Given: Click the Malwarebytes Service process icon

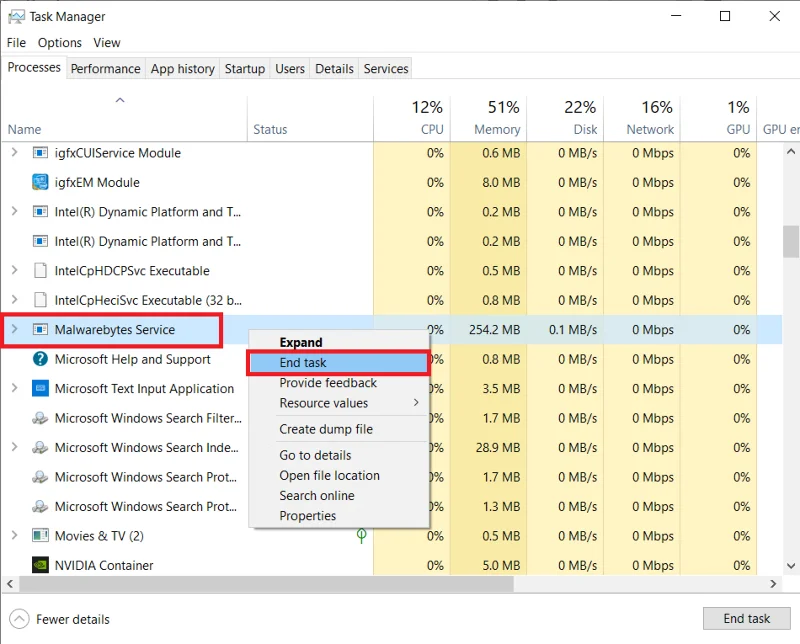Looking at the screenshot, I should pos(40,330).
